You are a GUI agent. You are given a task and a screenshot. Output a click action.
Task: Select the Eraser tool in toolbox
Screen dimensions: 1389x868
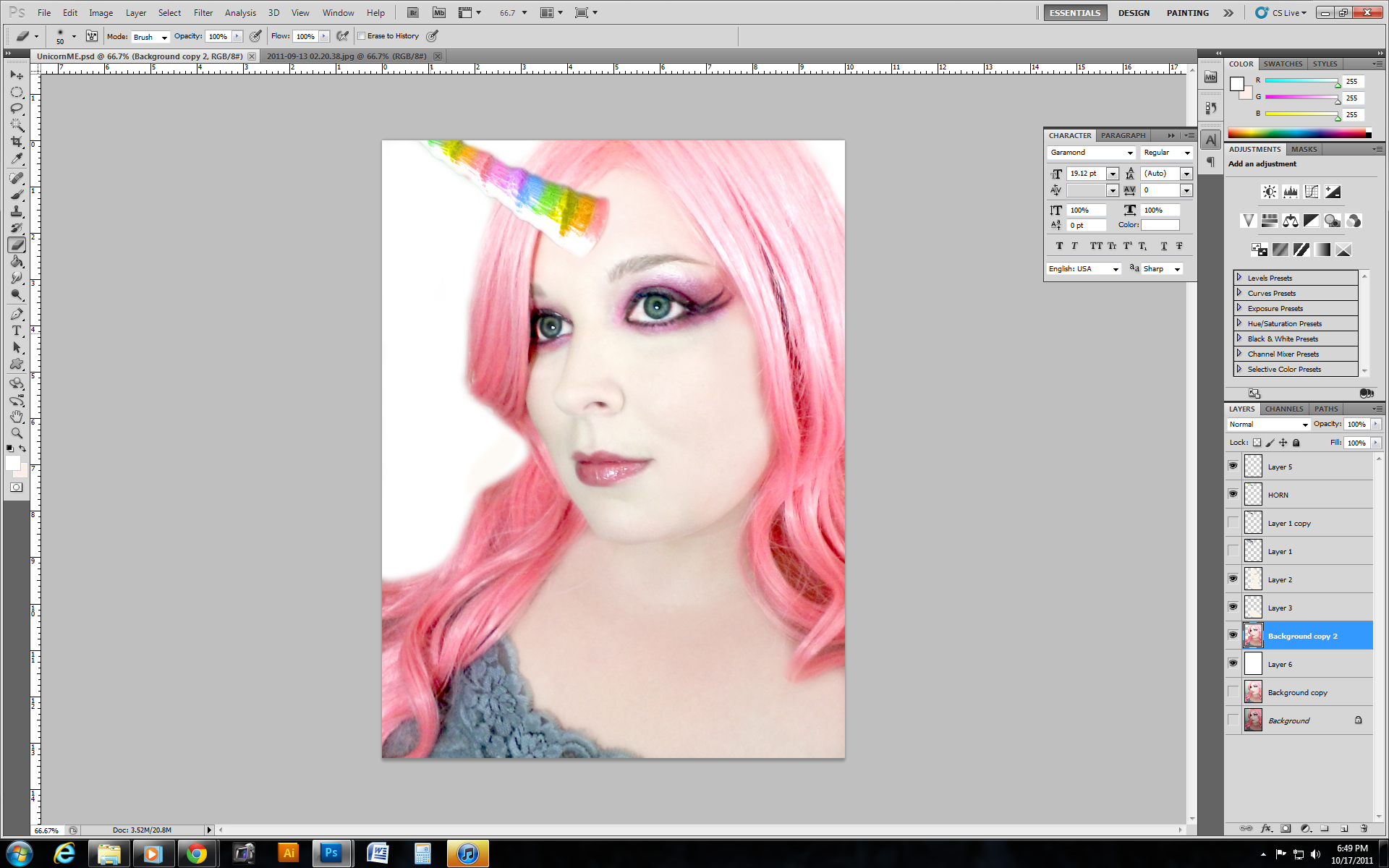(17, 244)
